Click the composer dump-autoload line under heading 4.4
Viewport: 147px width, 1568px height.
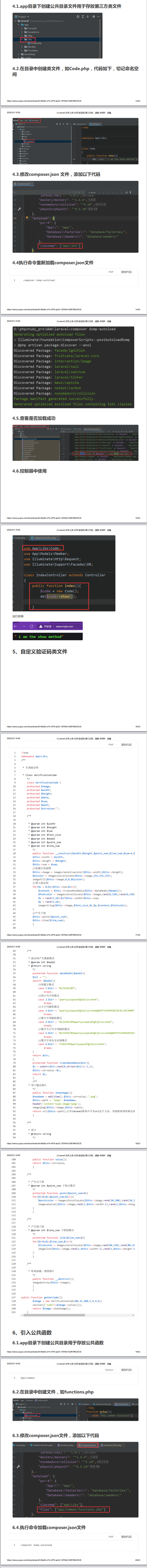tap(39, 280)
